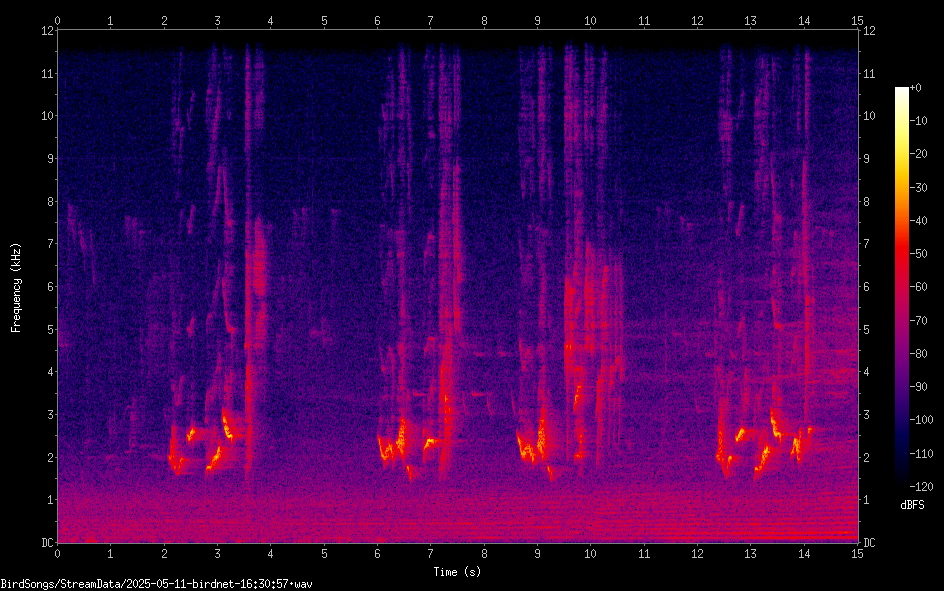Click the "-120" label on the color scale
This screenshot has width=944, height=591.
click(921, 486)
